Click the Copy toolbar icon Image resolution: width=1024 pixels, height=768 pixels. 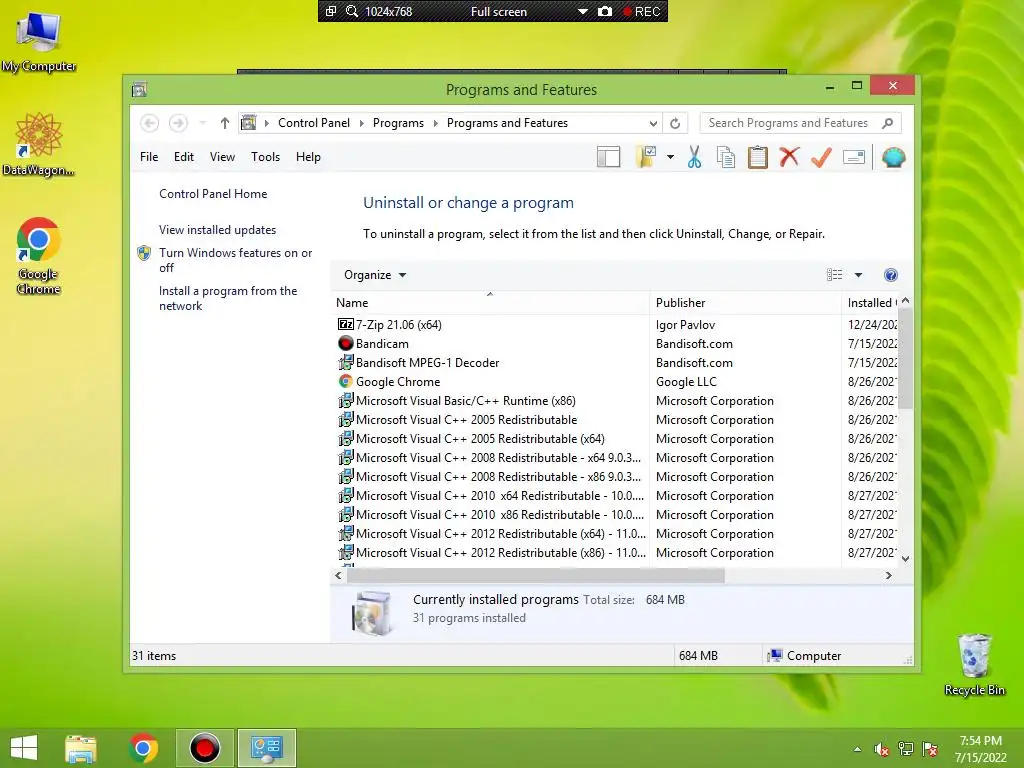[x=726, y=157]
